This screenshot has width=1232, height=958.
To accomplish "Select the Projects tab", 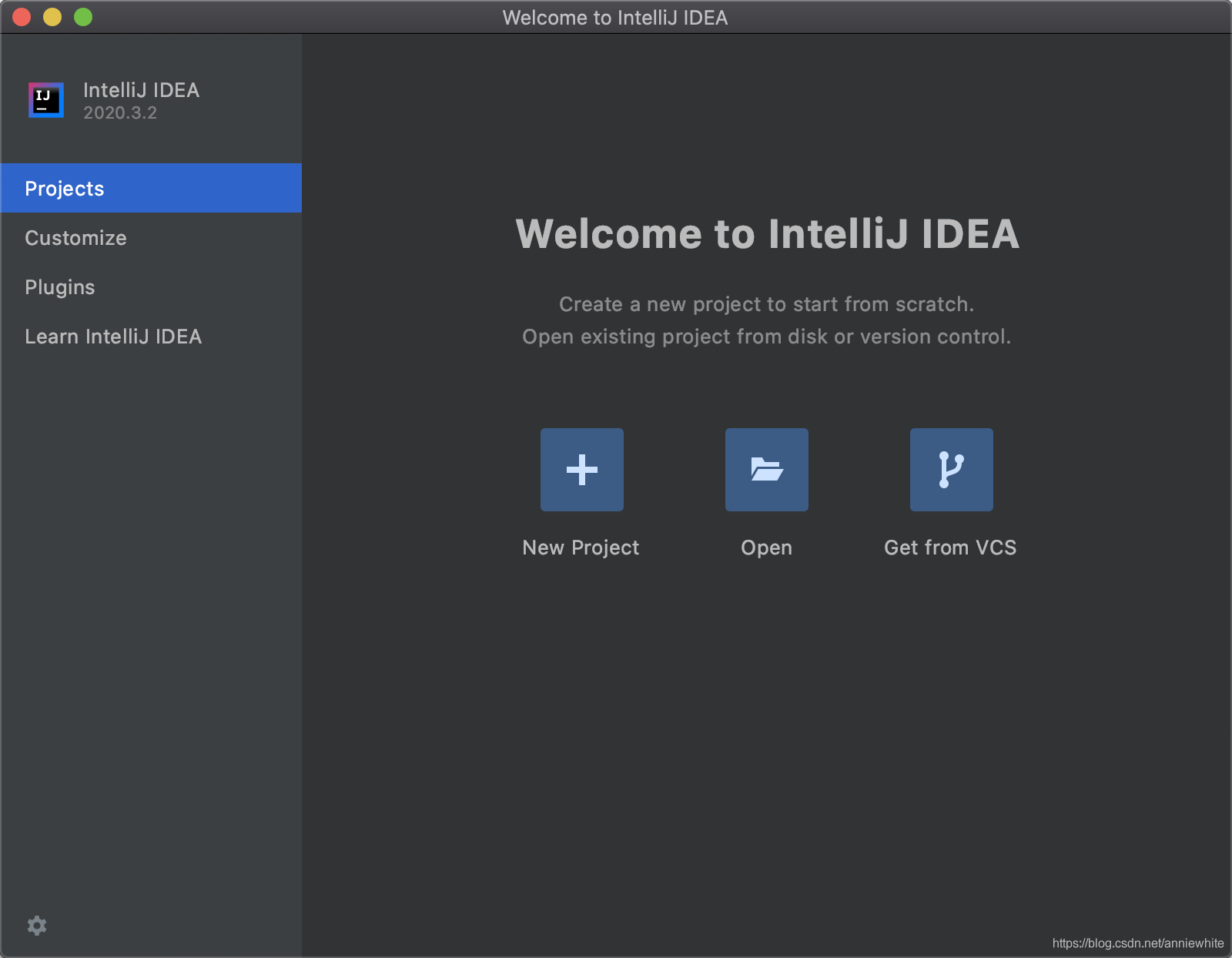I will click(x=65, y=189).
